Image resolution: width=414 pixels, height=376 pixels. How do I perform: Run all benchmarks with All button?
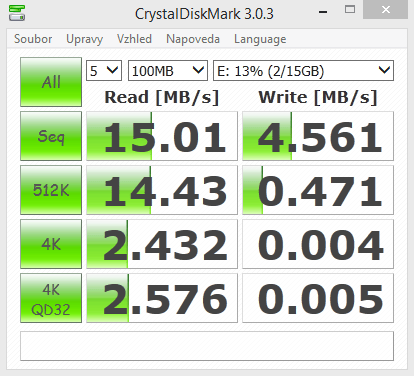coord(51,82)
